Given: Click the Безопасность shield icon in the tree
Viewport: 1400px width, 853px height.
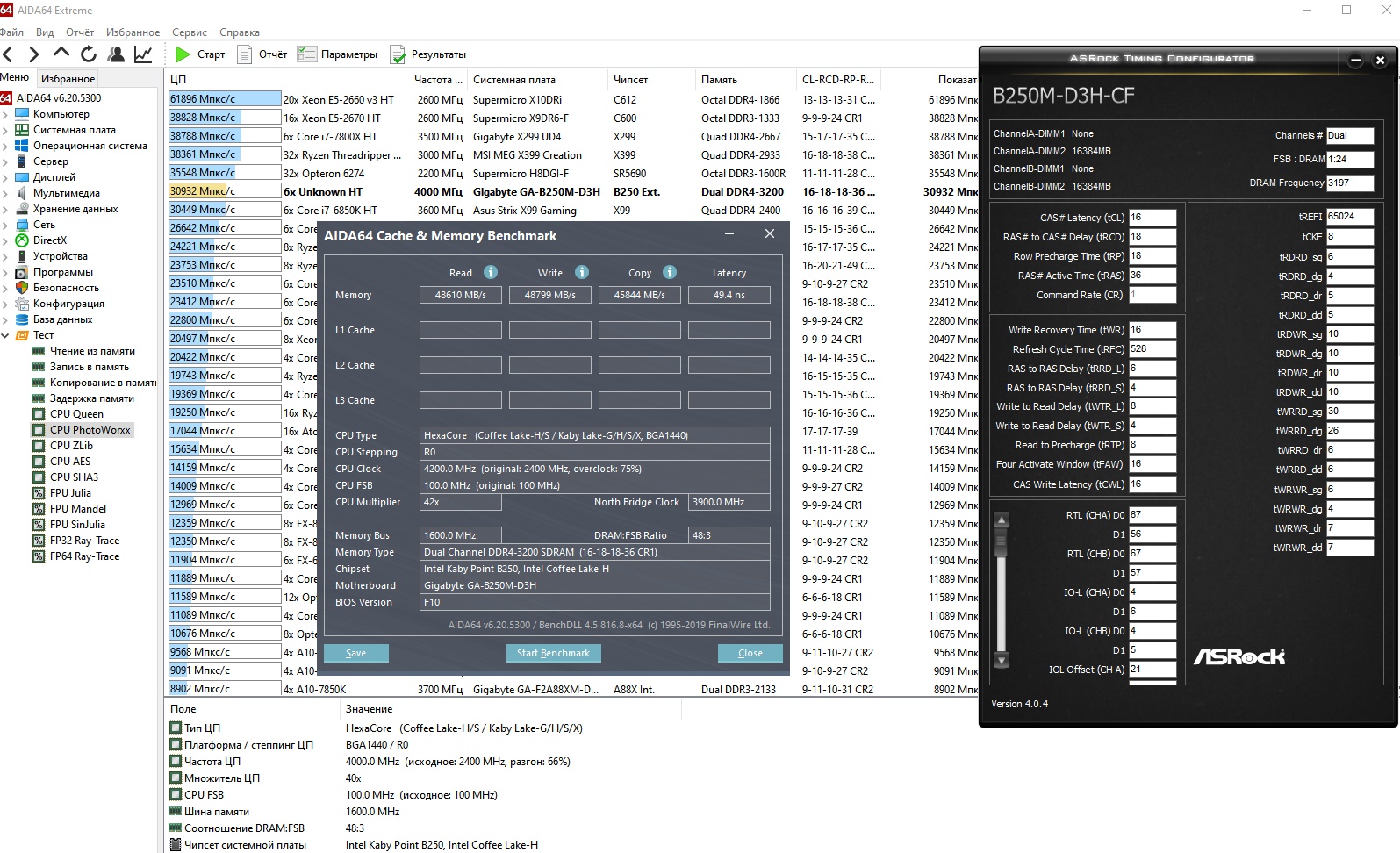Looking at the screenshot, I should (22, 288).
